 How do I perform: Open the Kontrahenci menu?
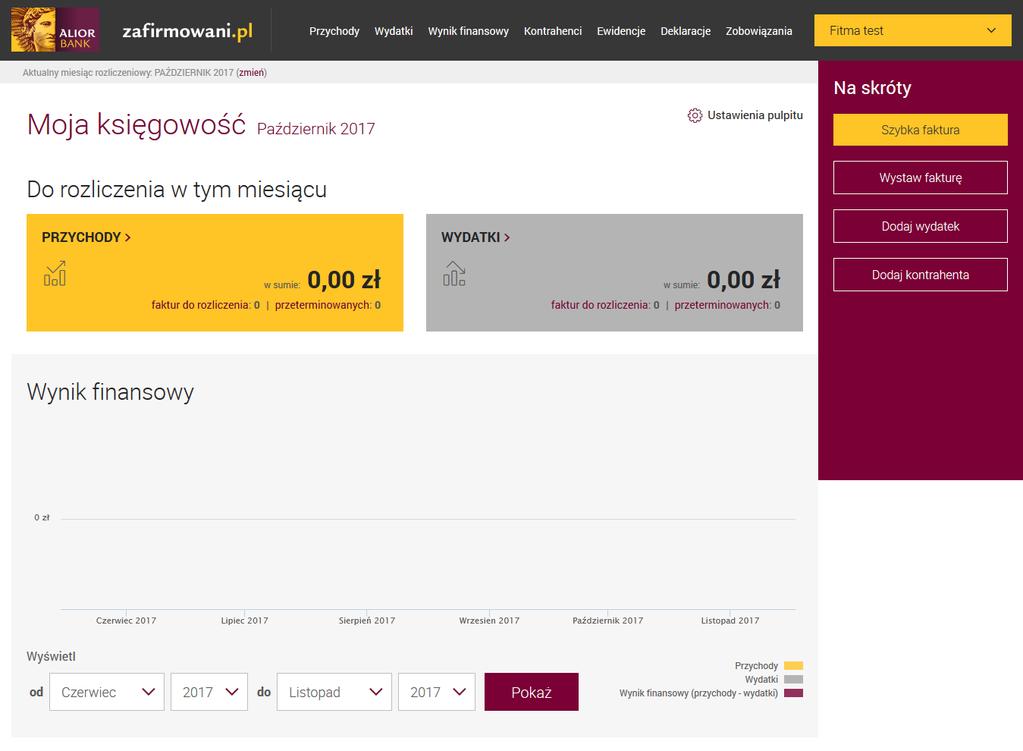click(x=553, y=31)
